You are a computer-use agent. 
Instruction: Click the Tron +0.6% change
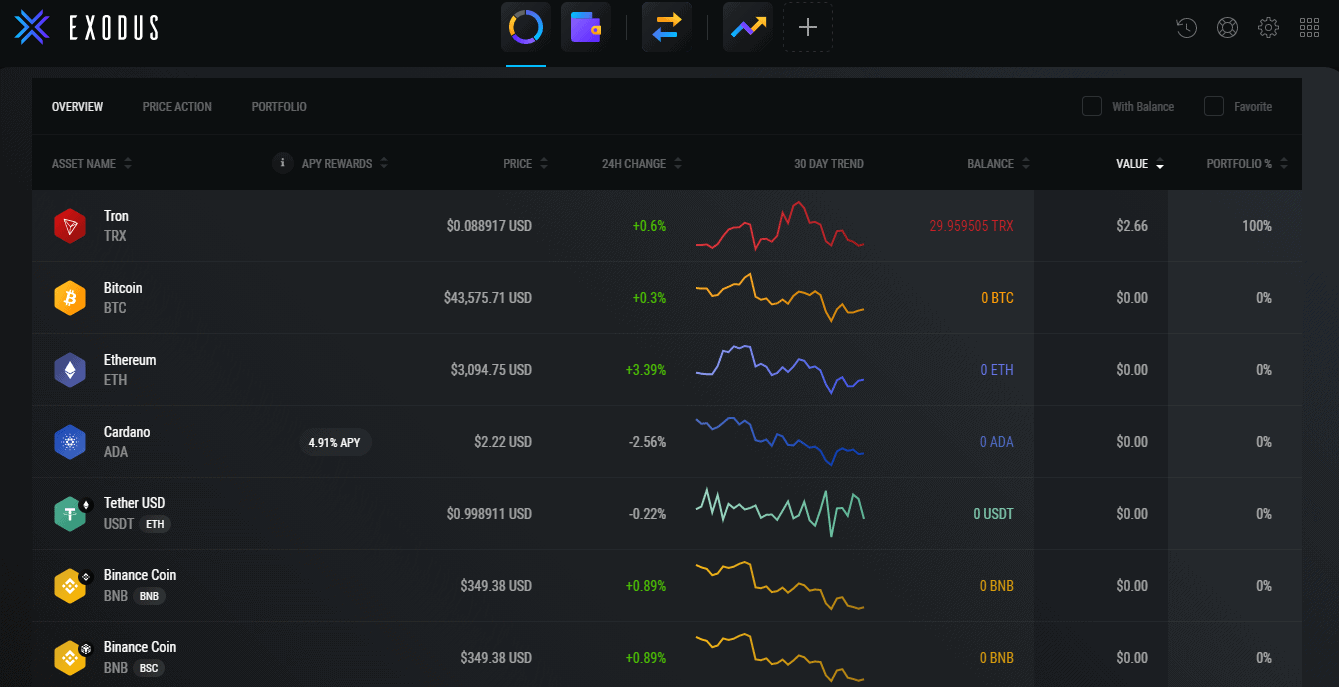point(649,226)
